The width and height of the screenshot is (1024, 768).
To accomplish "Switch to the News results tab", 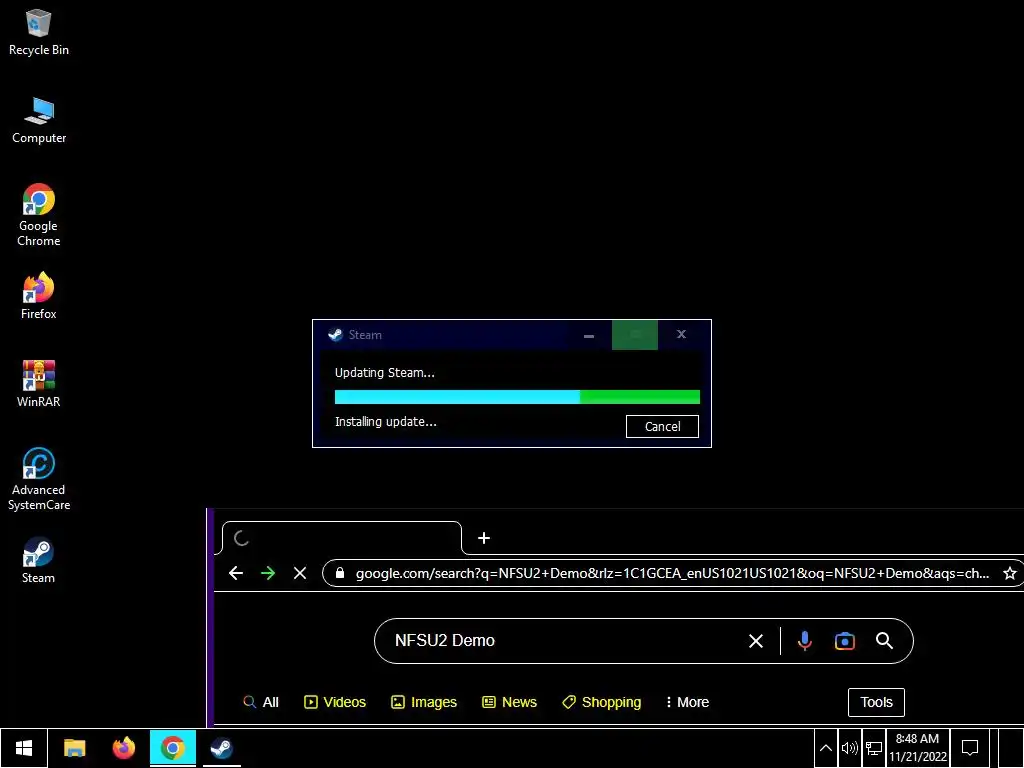I will tap(509, 702).
